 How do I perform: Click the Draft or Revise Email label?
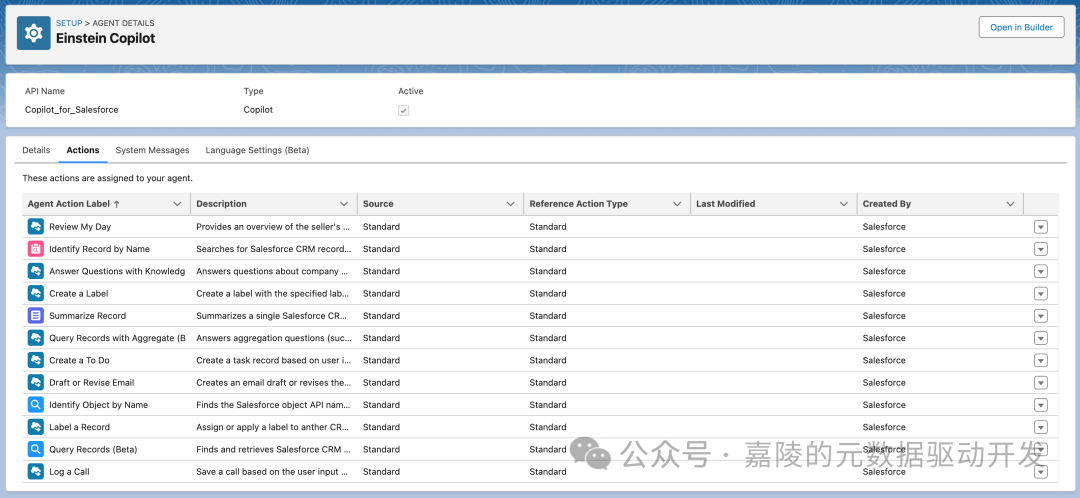click(x=92, y=382)
